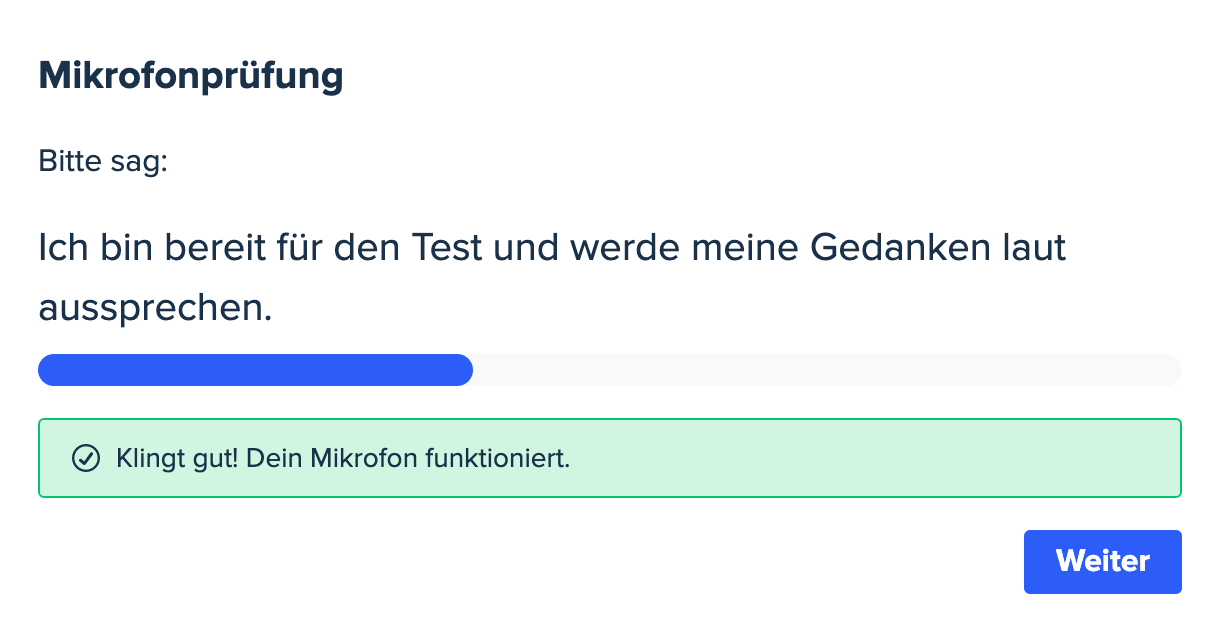Click the empty area of the green banner
1220x640 pixels.
pos(875,459)
